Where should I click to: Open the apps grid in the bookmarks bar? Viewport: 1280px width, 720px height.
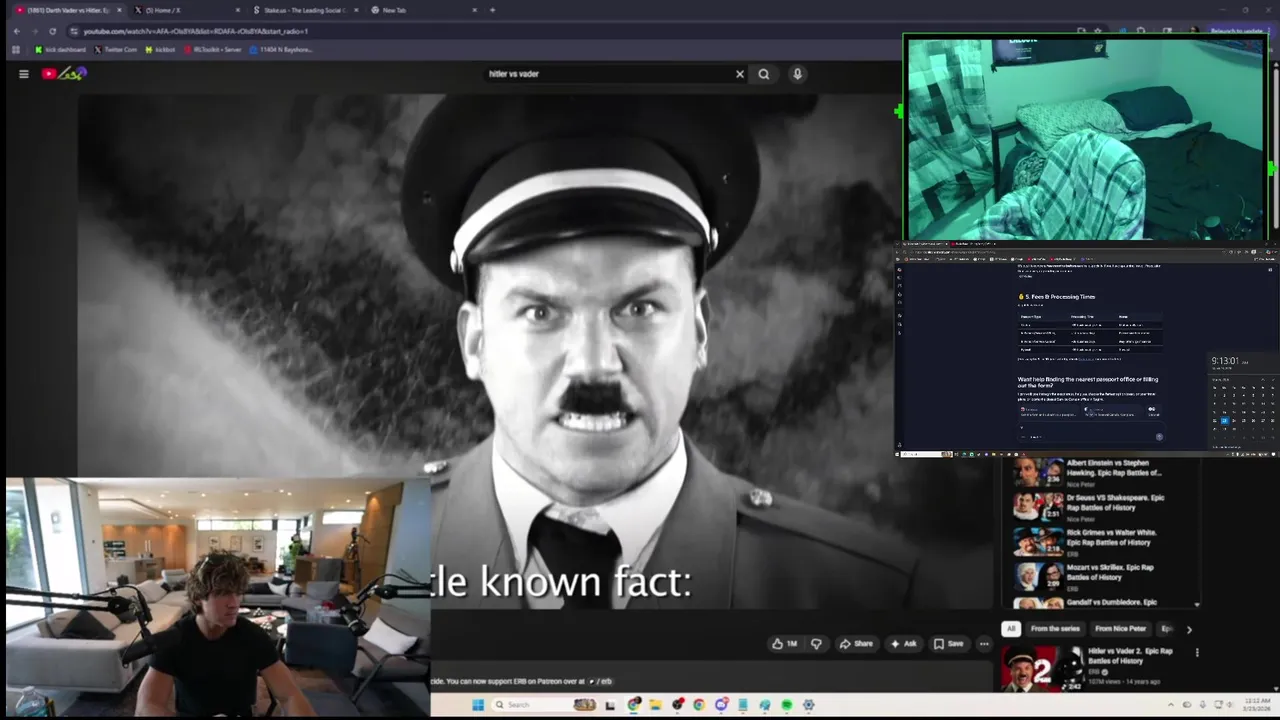click(15, 49)
